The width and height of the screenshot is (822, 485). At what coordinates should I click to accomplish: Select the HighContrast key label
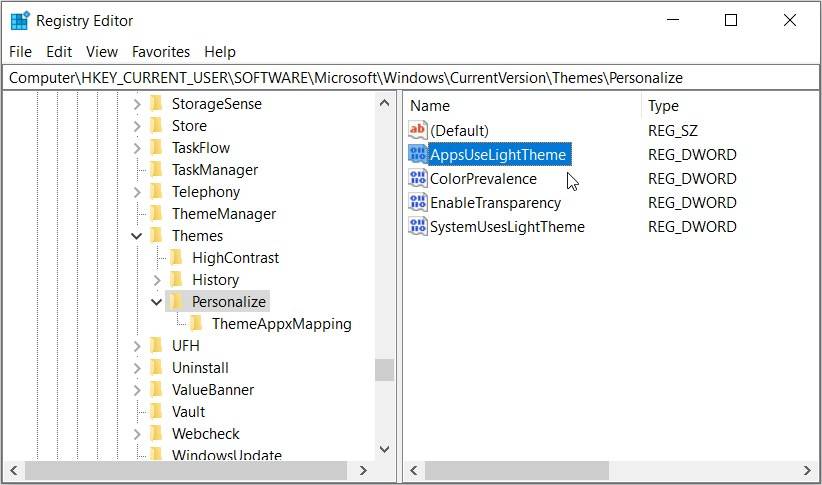click(x=236, y=257)
